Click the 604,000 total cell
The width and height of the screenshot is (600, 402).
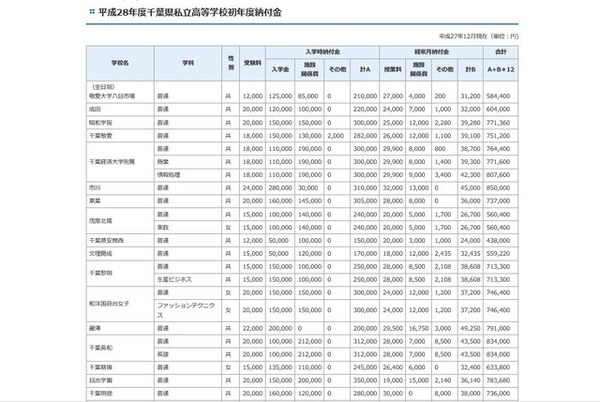(501, 109)
